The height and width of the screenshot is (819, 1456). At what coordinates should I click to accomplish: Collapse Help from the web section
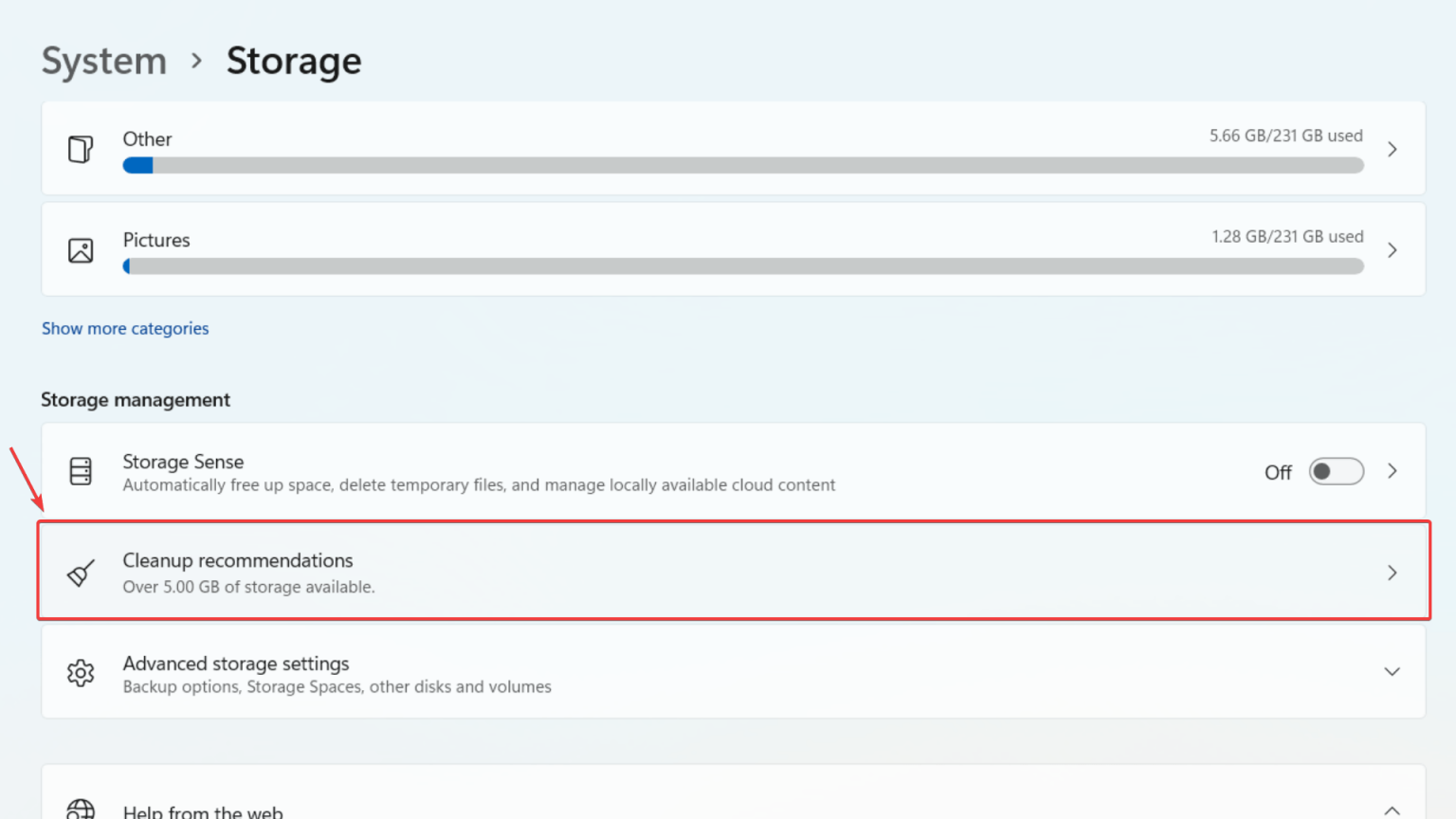point(1392,810)
